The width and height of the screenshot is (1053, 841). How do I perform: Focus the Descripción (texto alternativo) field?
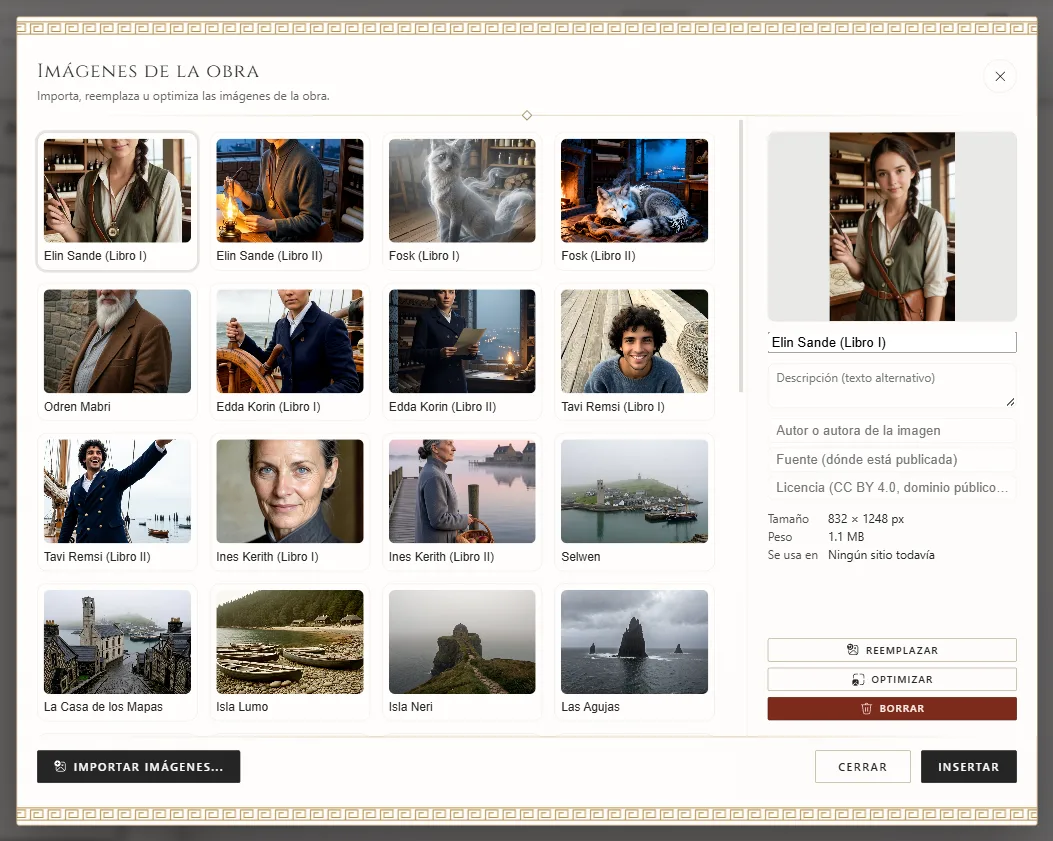coord(892,385)
